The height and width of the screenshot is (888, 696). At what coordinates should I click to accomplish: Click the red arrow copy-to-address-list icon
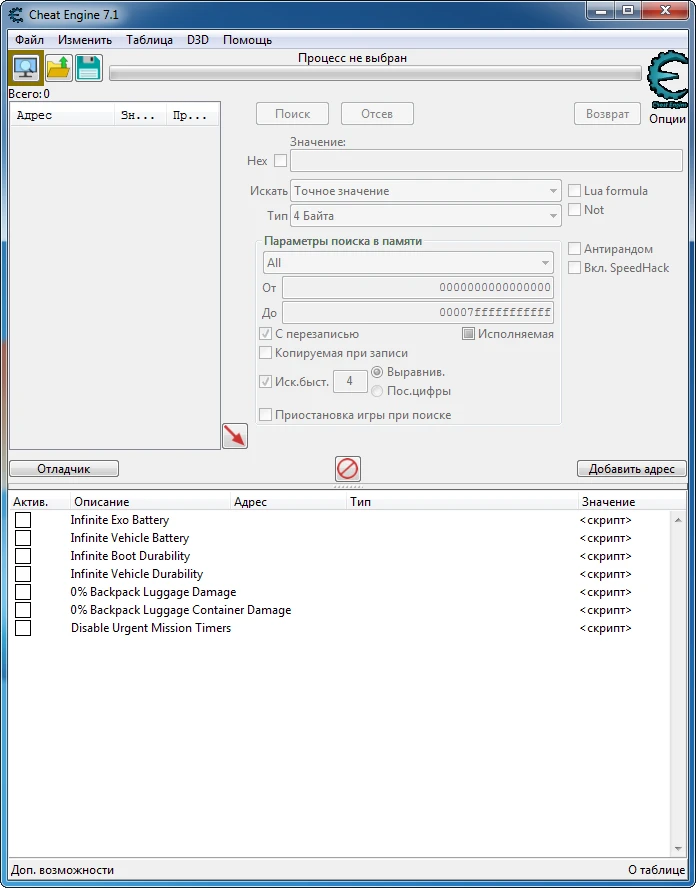[x=235, y=436]
